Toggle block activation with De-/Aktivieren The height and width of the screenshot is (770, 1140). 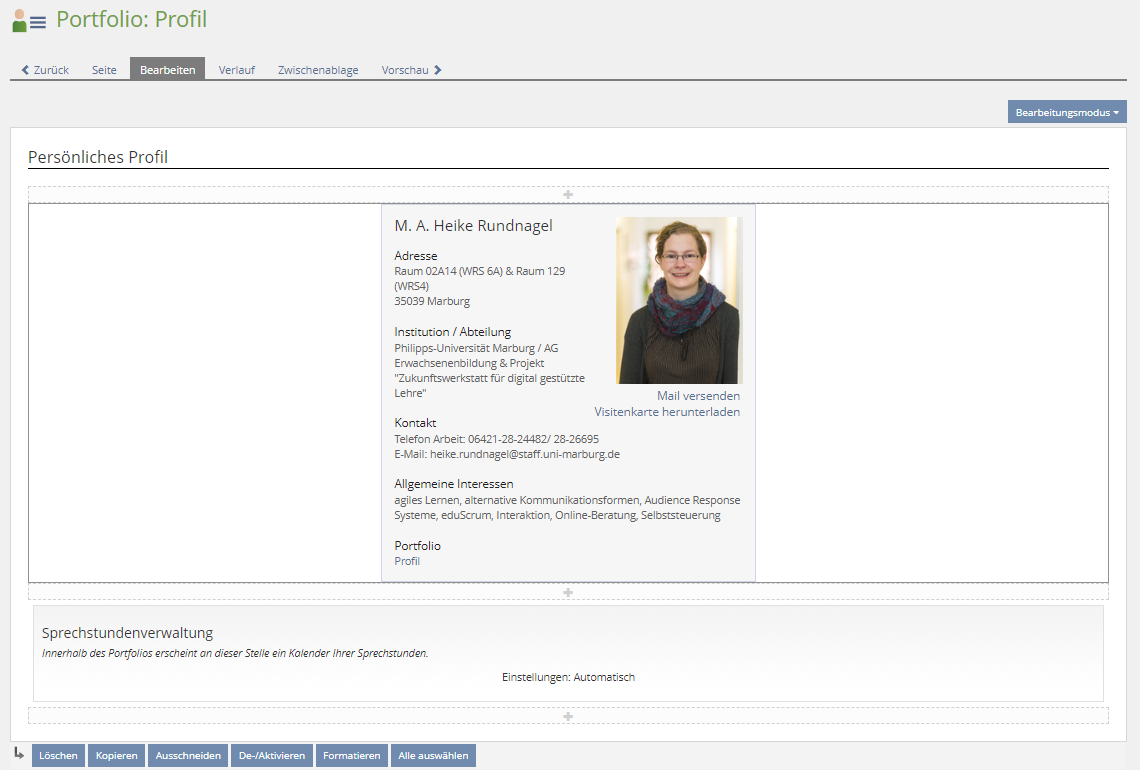pyautogui.click(x=271, y=755)
